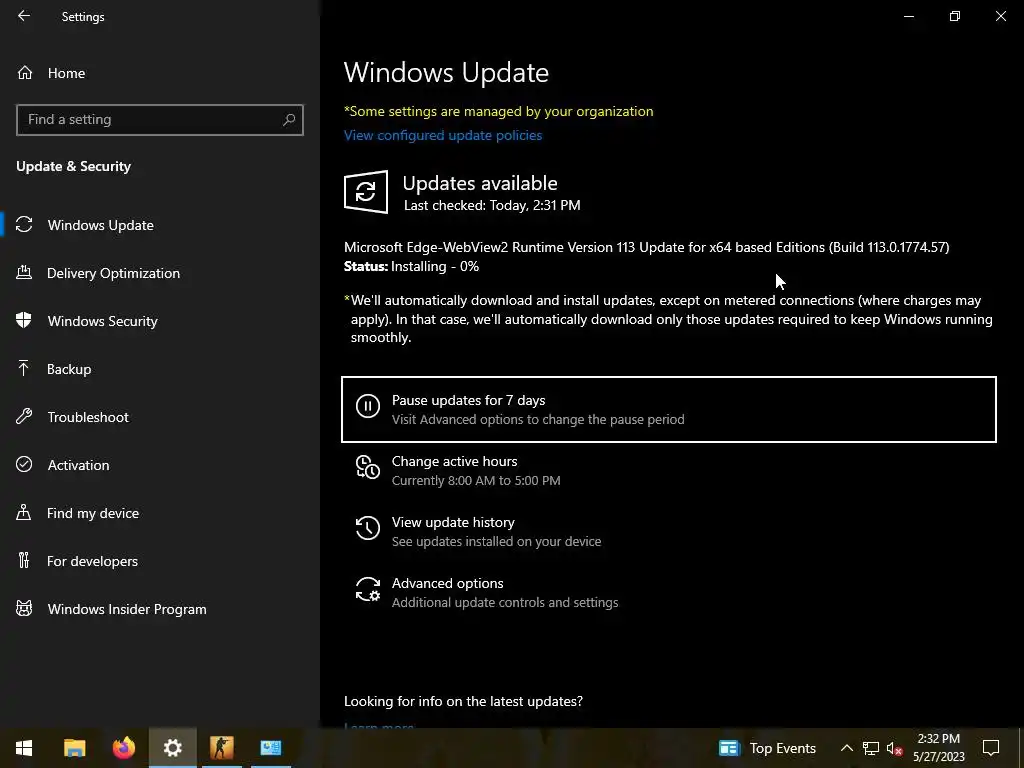The width and height of the screenshot is (1024, 768).
Task: Open the clock showing 2:32 PM
Action: point(938,748)
